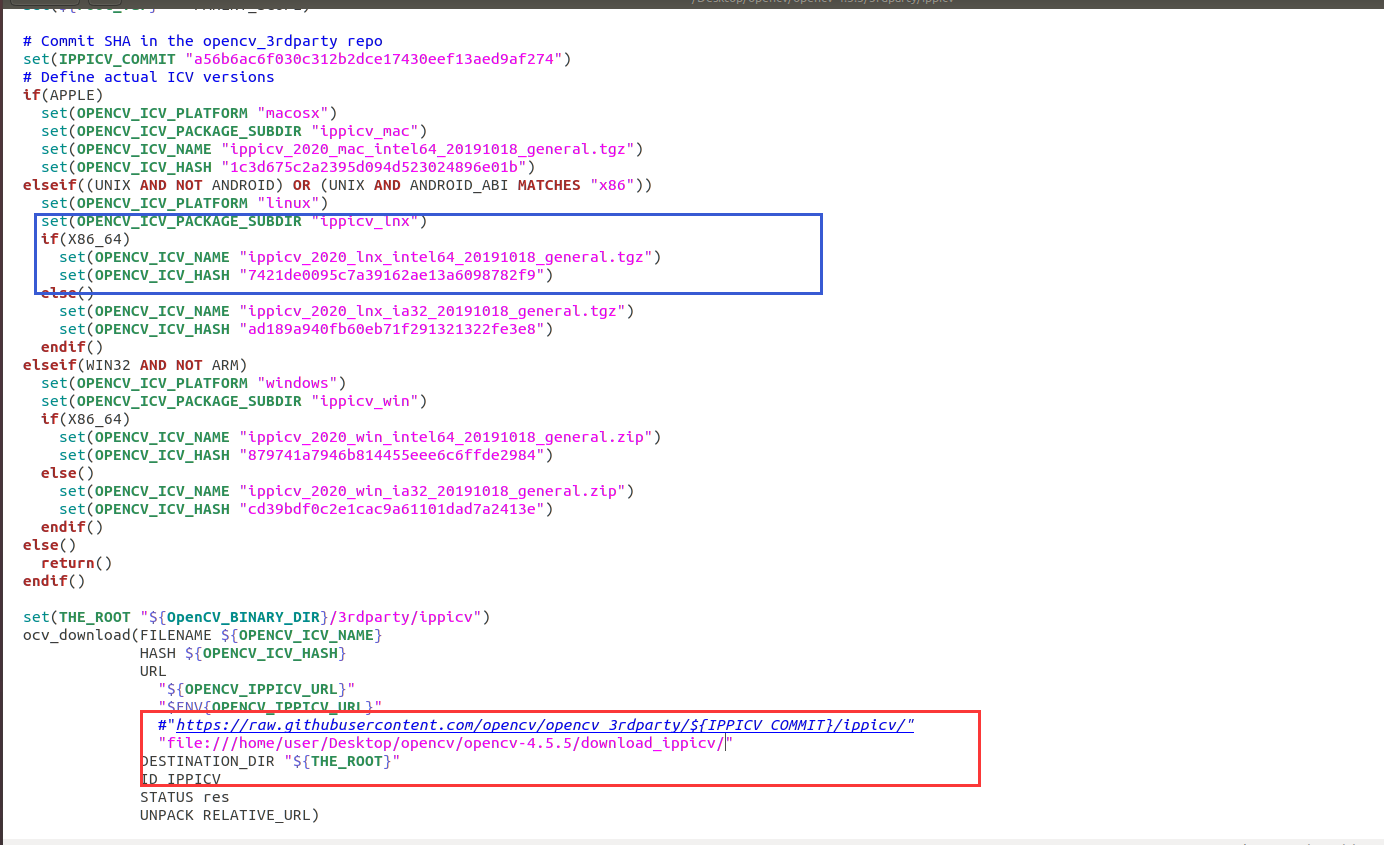Click the ippicv_2020_lnx_ia32_20191018_general.tgz file name
1384x845 pixels.
(x=432, y=311)
